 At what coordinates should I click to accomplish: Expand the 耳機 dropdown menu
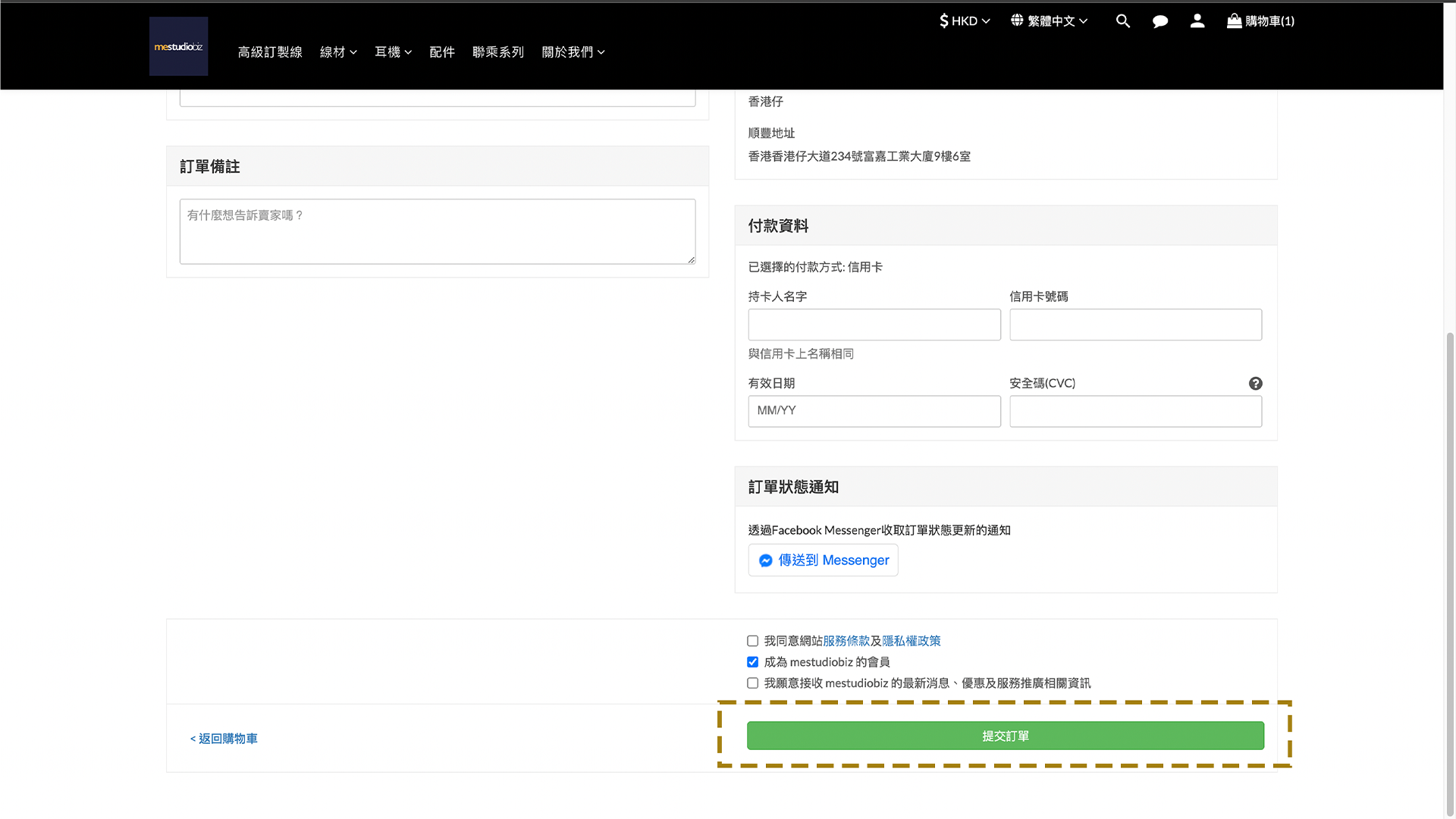(x=393, y=52)
